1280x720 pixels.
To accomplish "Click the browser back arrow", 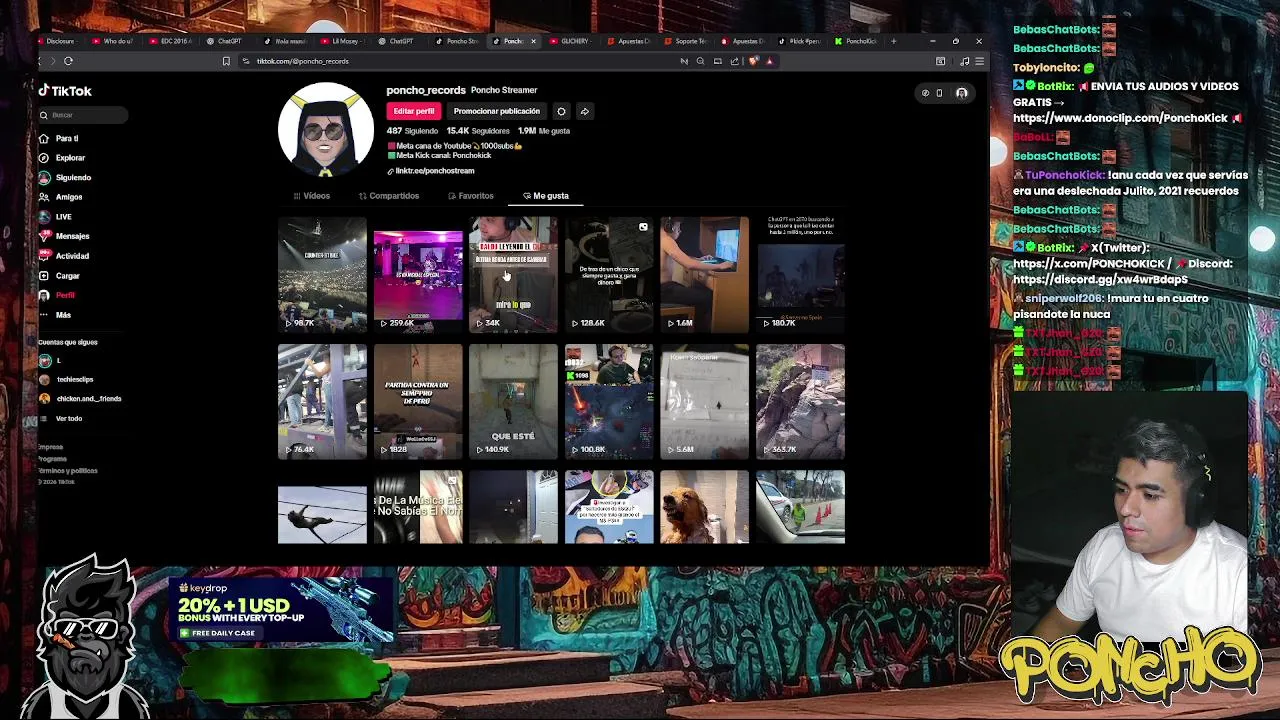I will click(40, 61).
